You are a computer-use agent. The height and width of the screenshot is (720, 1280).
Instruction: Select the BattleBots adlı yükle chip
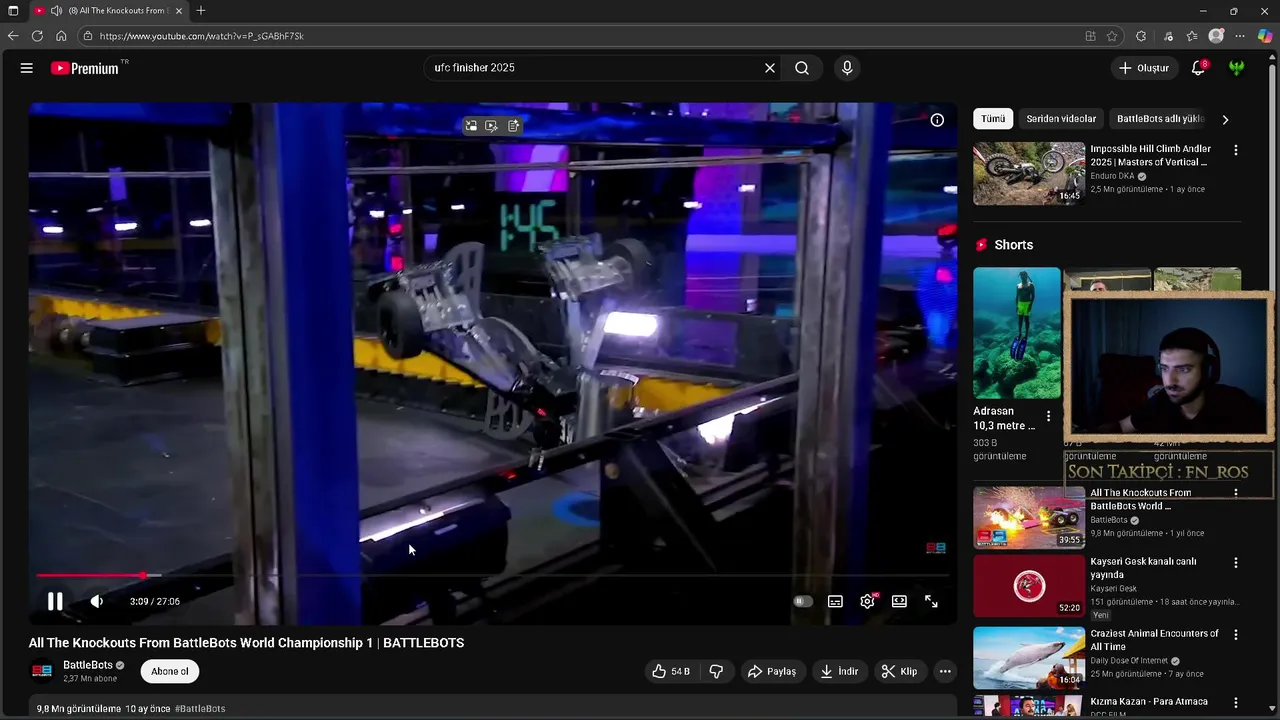(1160, 119)
